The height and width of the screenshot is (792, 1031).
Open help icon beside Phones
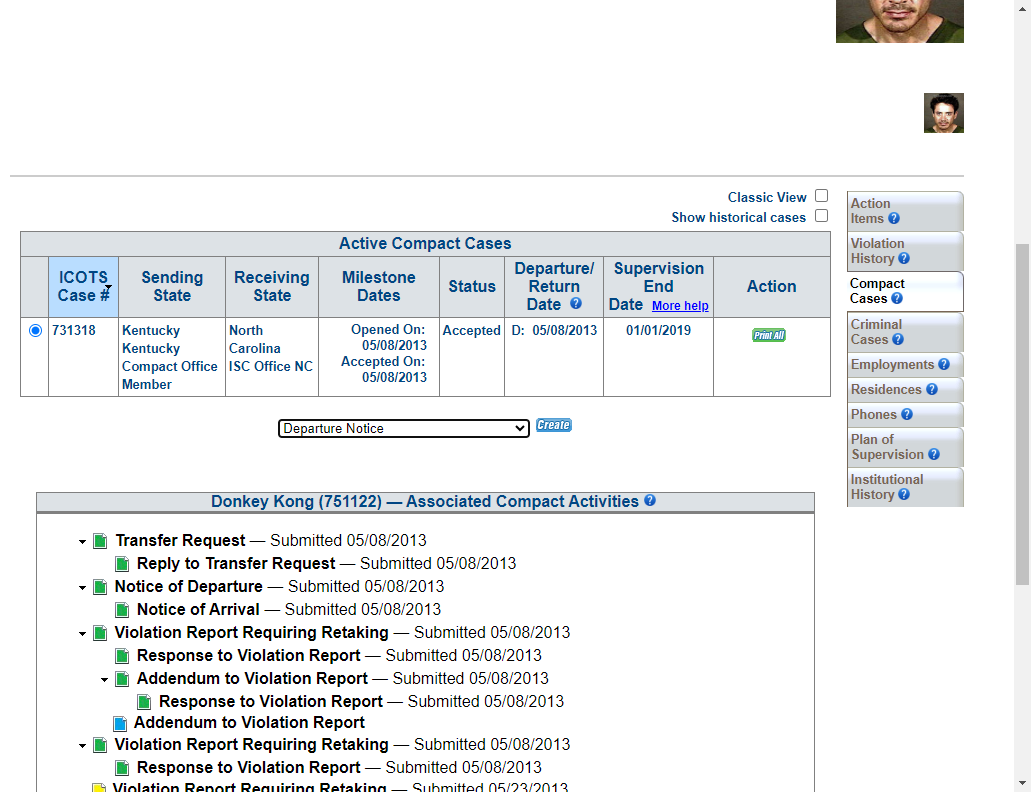[x=907, y=414]
